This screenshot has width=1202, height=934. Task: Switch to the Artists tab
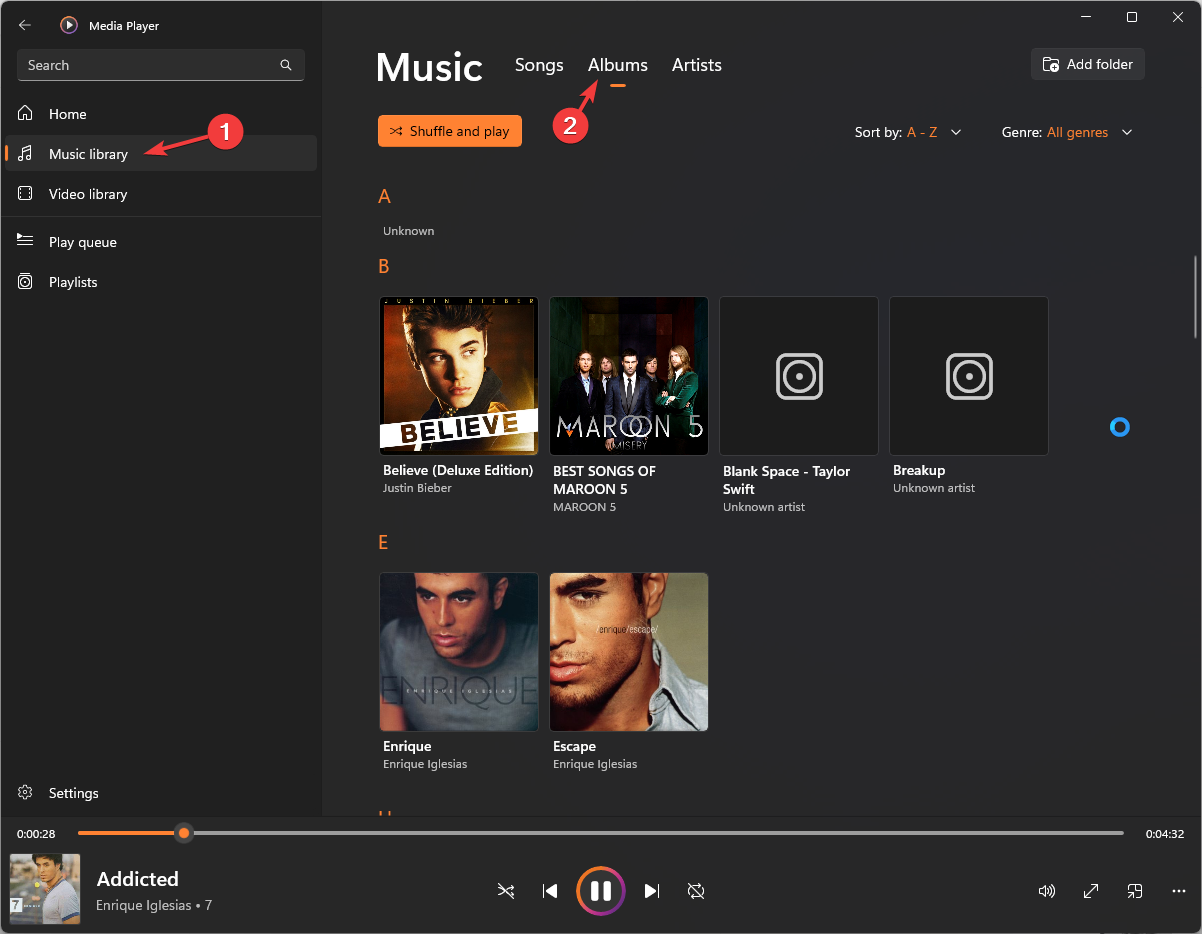(x=696, y=65)
